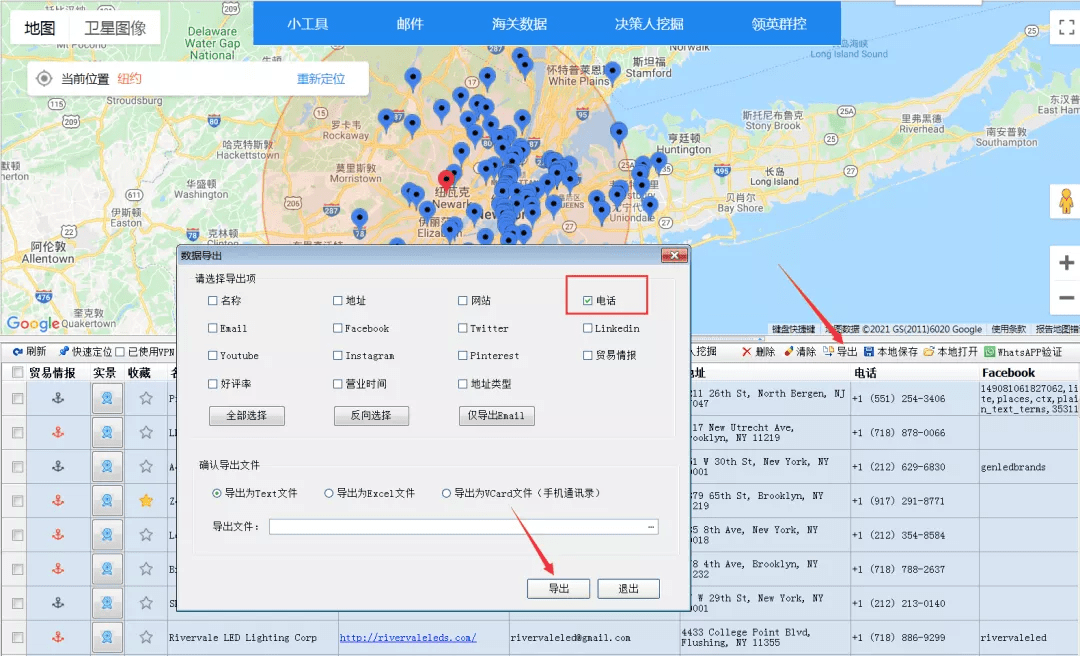Click the 反向选择 button

pyautogui.click(x=371, y=416)
